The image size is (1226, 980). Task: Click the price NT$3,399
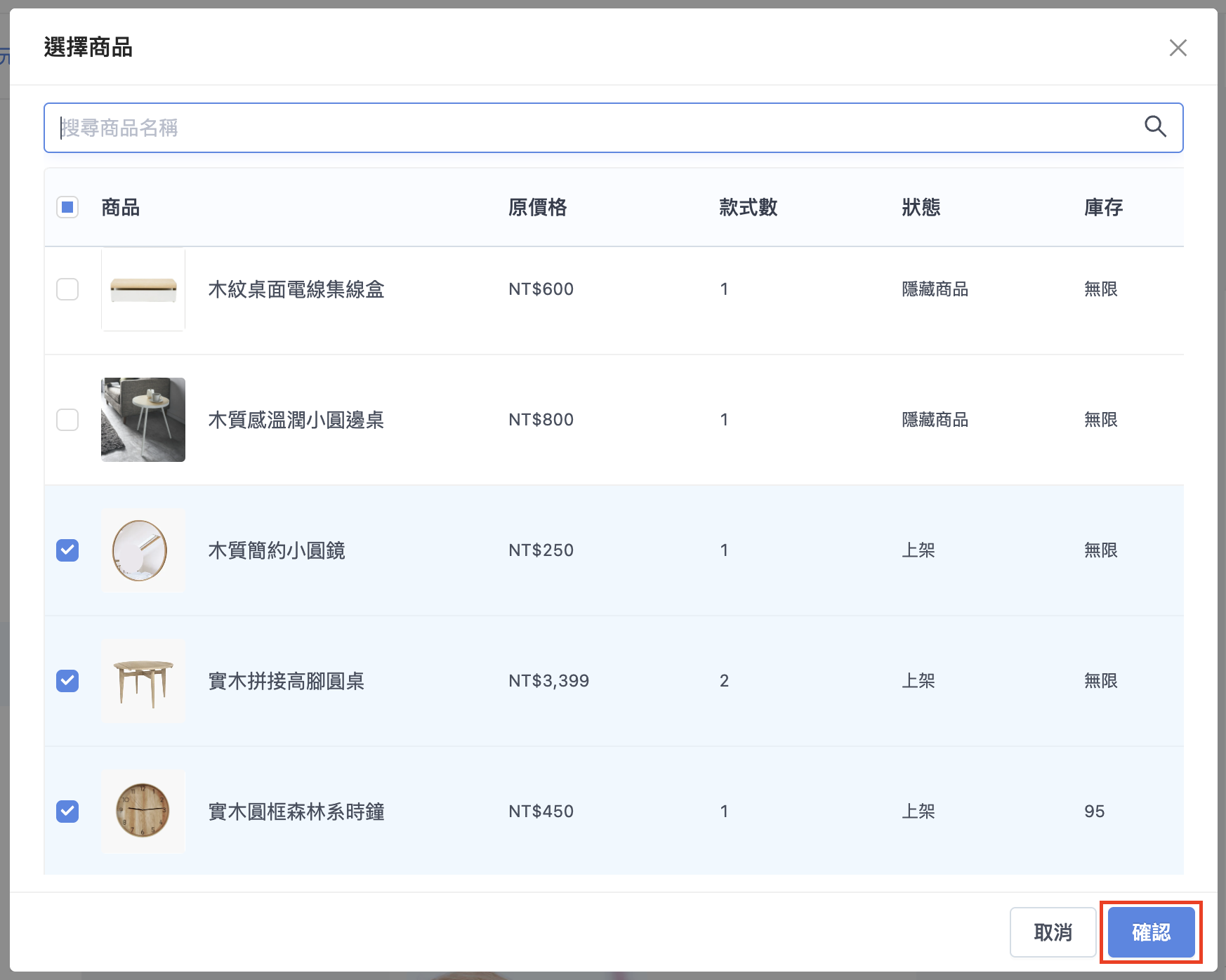coord(549,681)
